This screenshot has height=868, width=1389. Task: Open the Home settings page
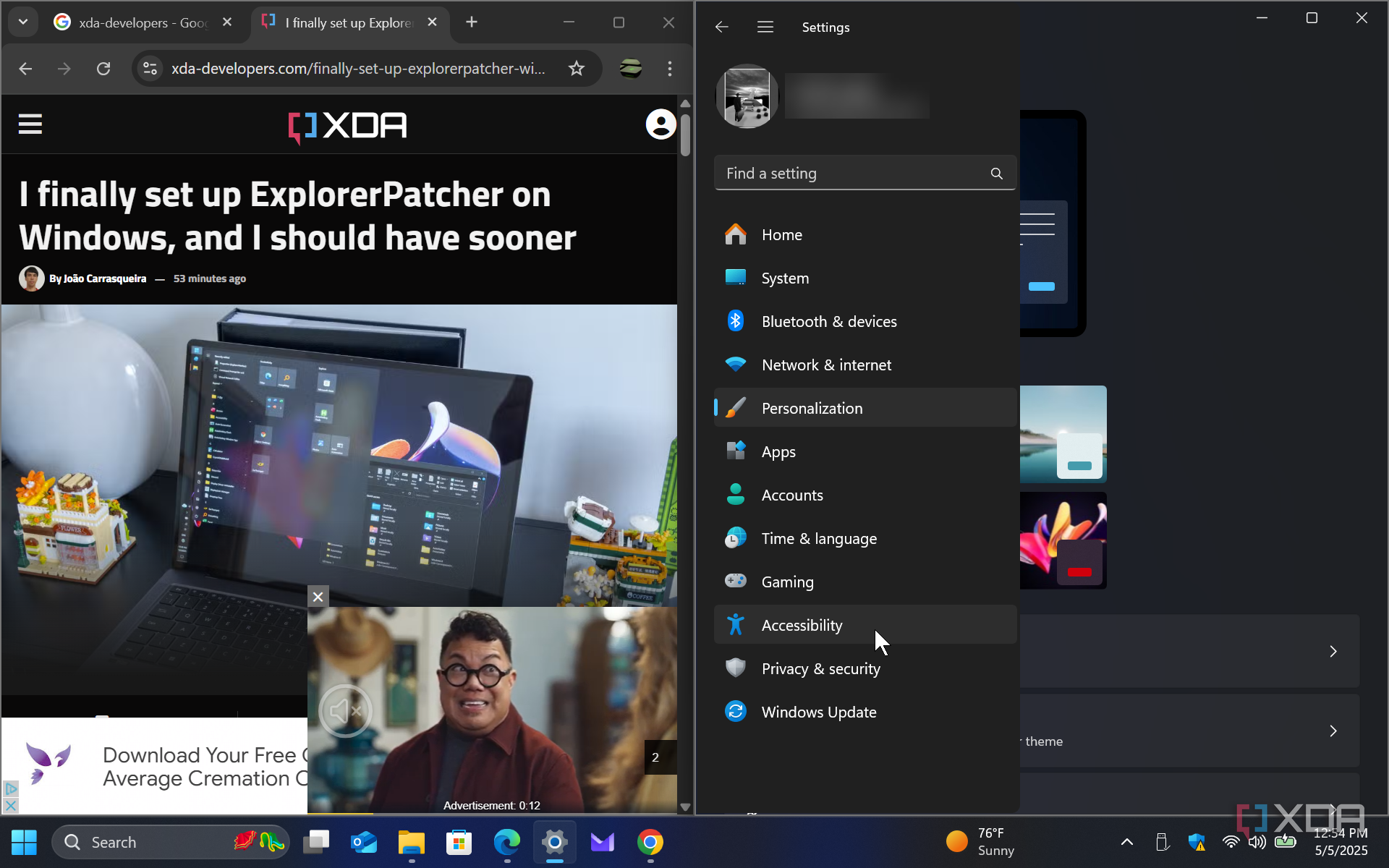click(x=865, y=235)
